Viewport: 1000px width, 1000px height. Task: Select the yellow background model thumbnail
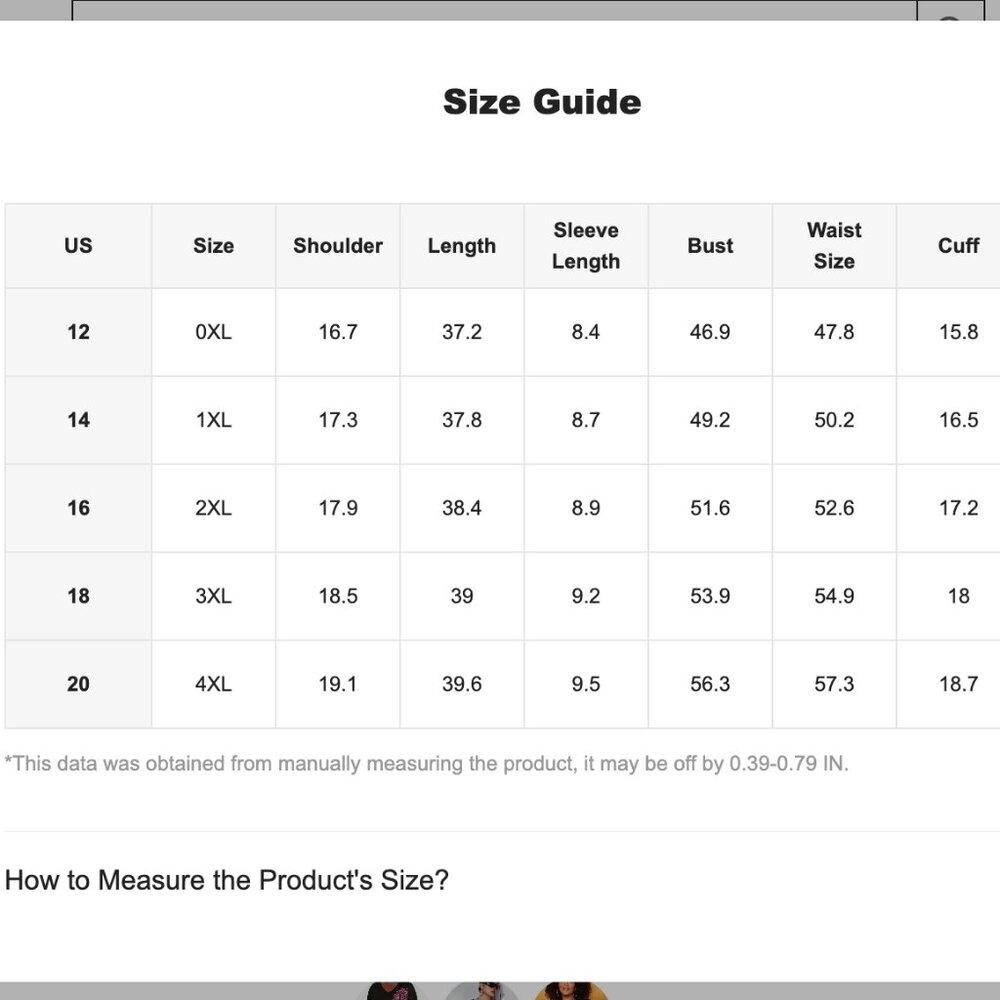(x=571, y=991)
